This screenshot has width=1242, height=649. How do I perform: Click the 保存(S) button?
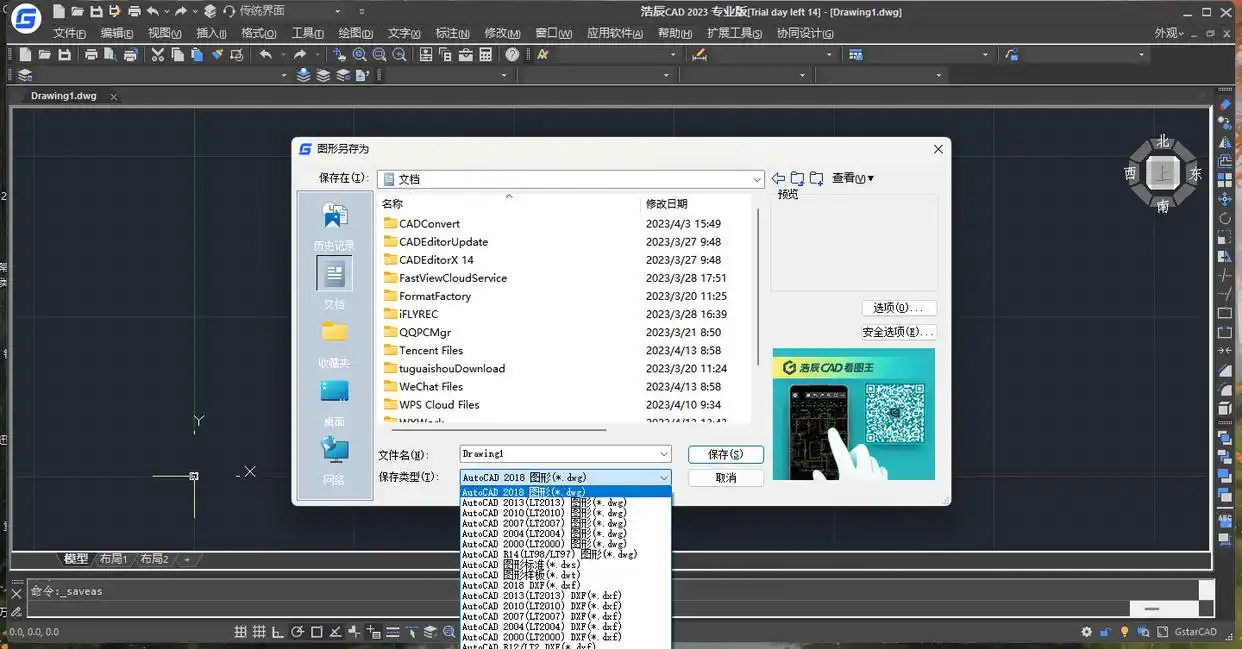click(726, 454)
